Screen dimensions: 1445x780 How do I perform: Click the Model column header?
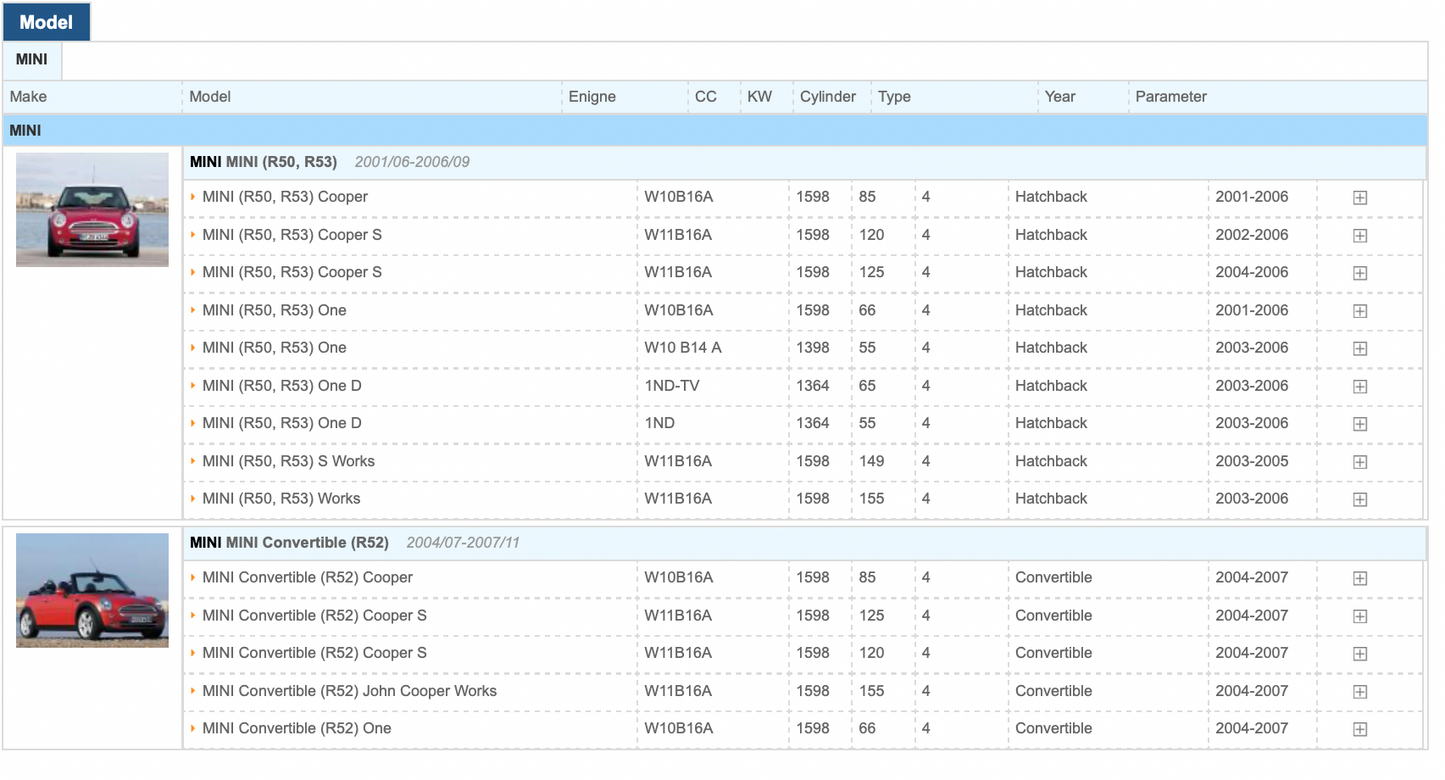(210, 97)
